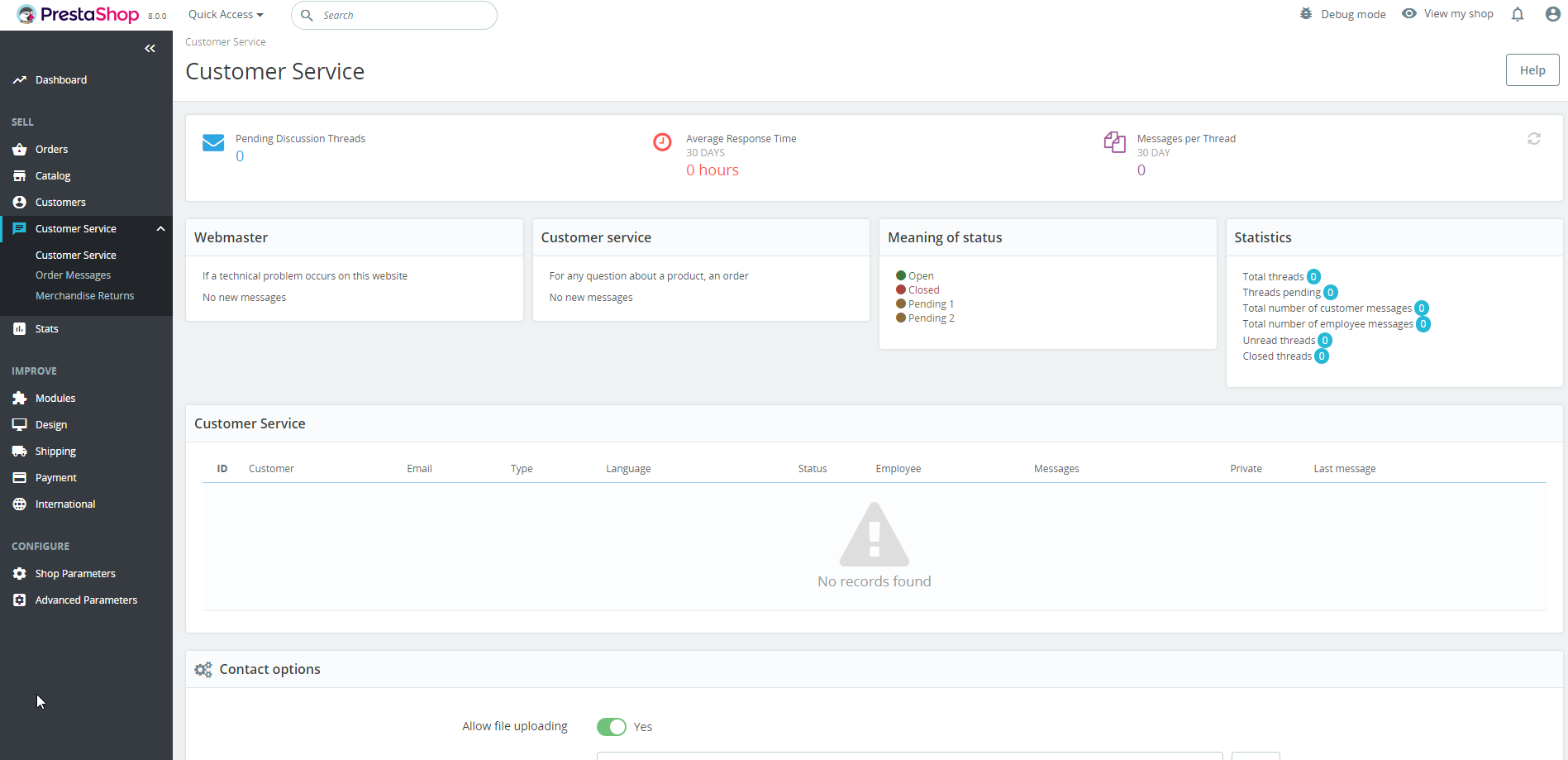
Task: Collapse the sidebar with the double-chevron icon
Action: coord(150,49)
